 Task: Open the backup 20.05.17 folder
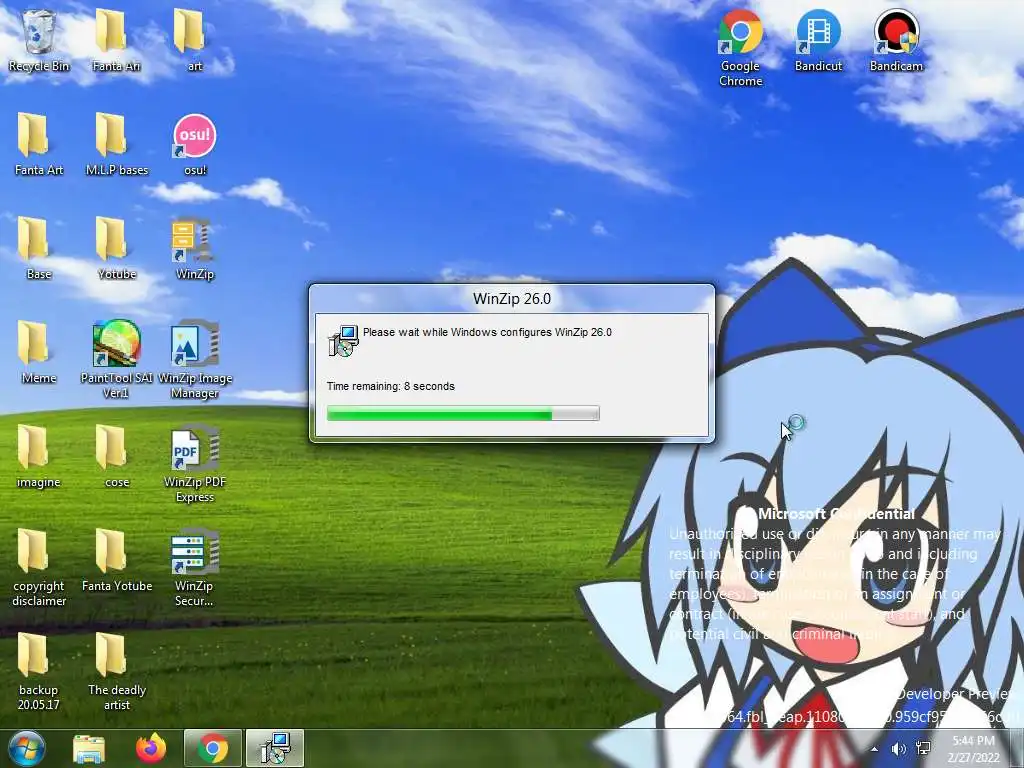(x=39, y=671)
